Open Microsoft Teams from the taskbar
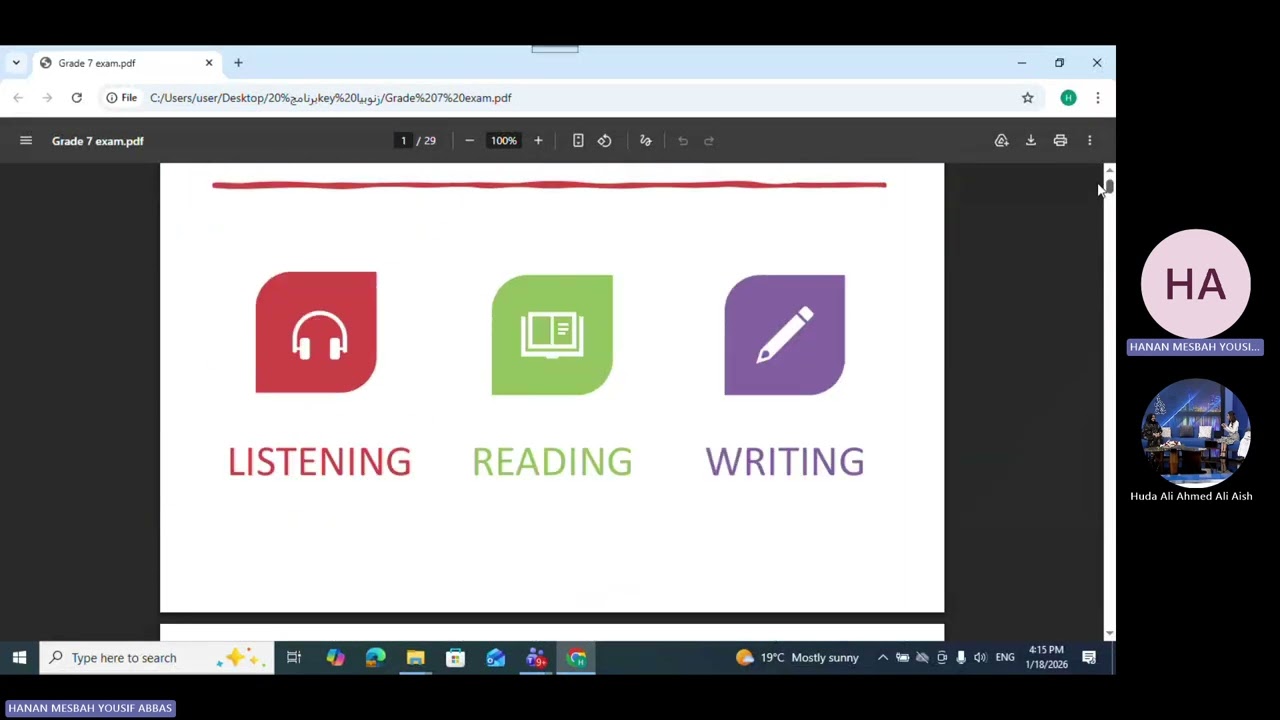 tap(536, 658)
